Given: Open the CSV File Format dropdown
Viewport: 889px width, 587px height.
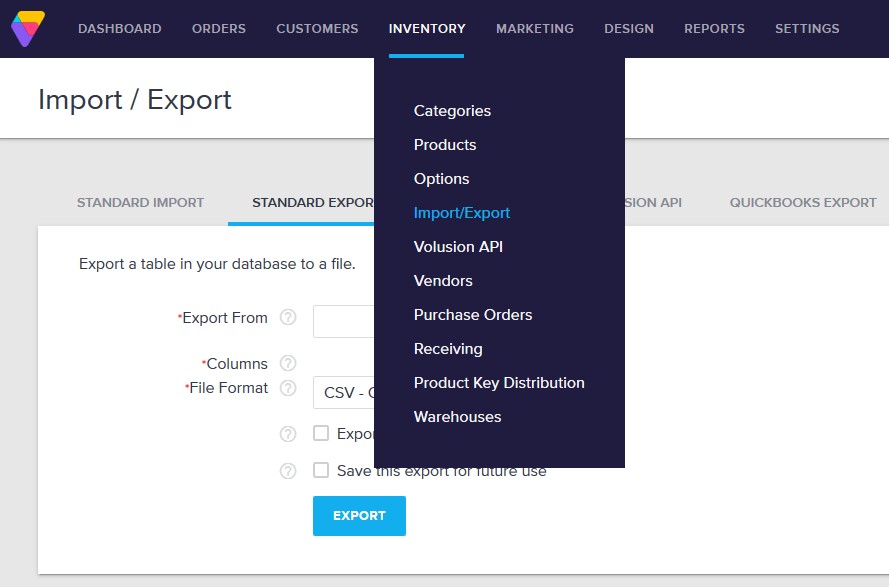Looking at the screenshot, I should click(x=345, y=392).
